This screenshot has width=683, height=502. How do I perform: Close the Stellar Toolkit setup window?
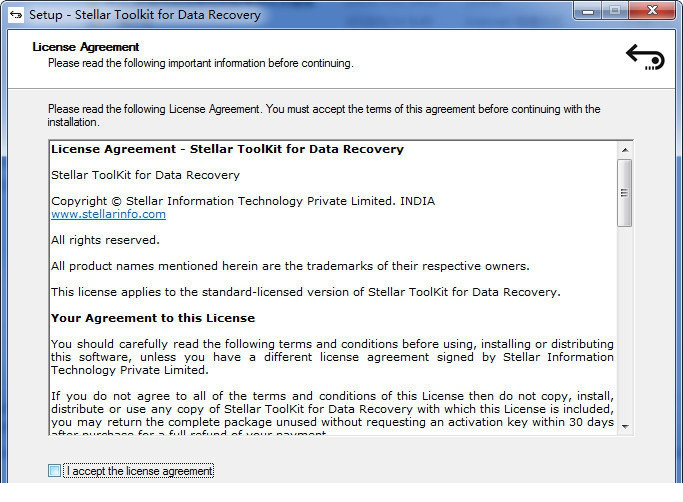(x=652, y=10)
